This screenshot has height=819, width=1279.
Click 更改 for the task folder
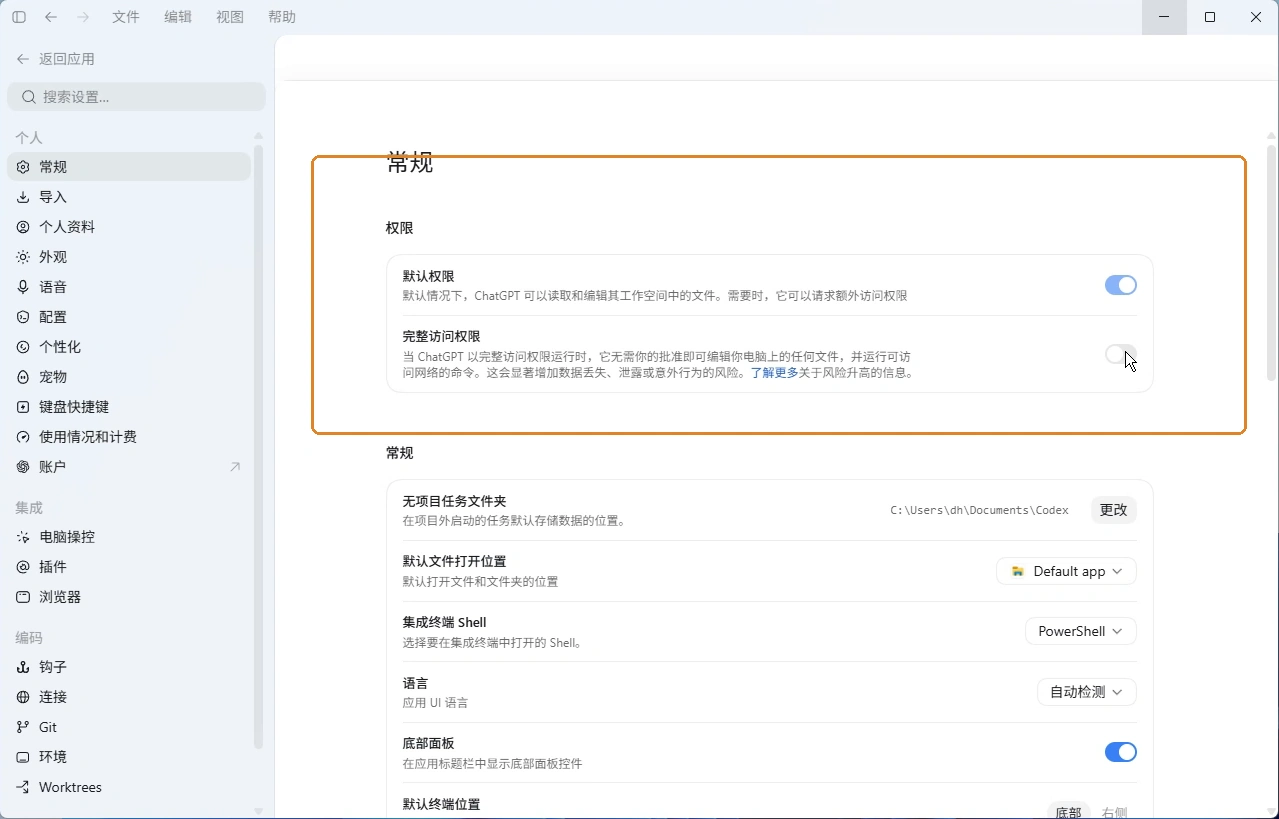(x=1113, y=510)
